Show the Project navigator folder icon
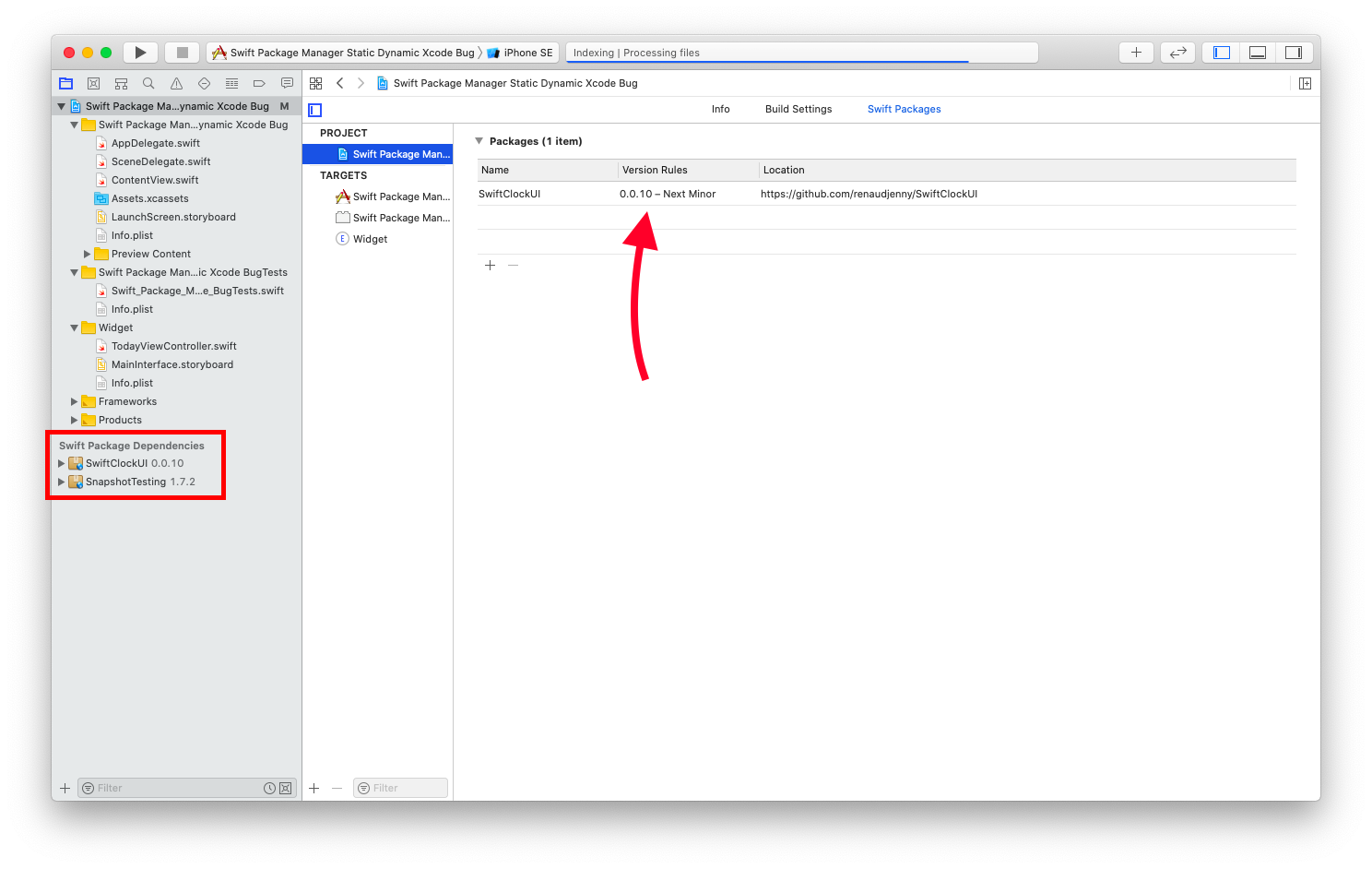Viewport: 1372px width, 869px height. (x=65, y=83)
